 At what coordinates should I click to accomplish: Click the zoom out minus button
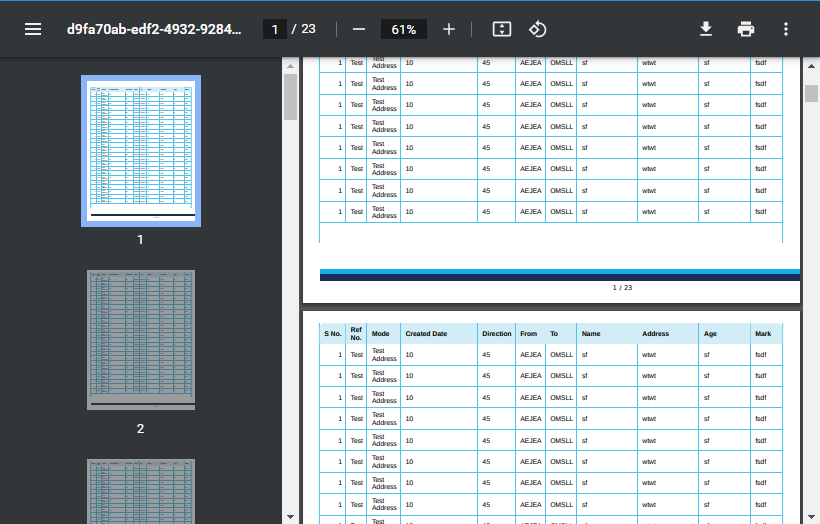359,29
